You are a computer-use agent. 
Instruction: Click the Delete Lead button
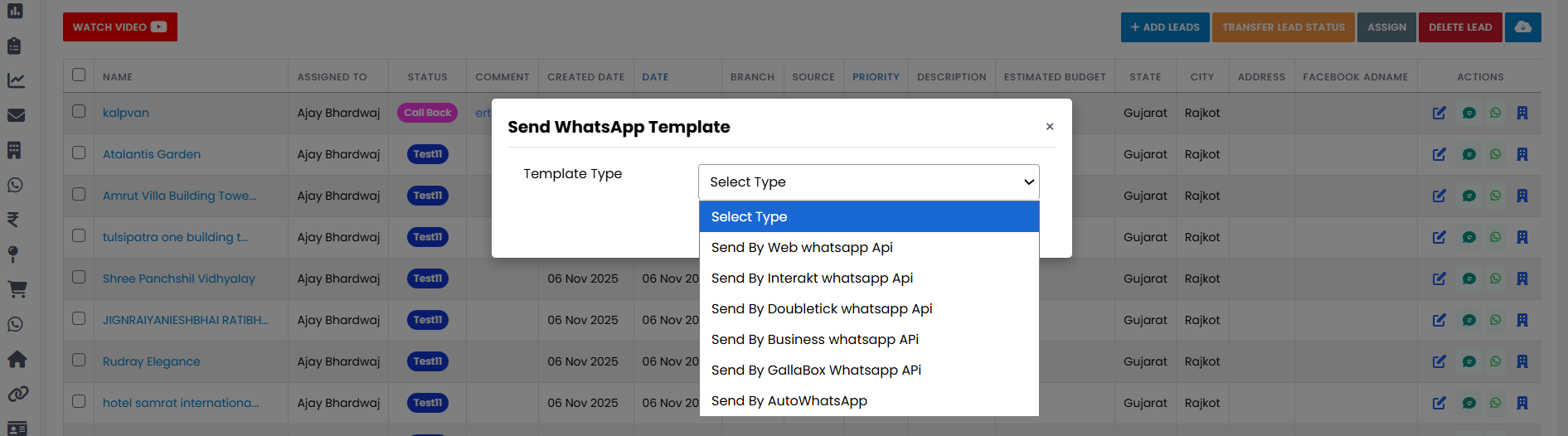point(1460,27)
